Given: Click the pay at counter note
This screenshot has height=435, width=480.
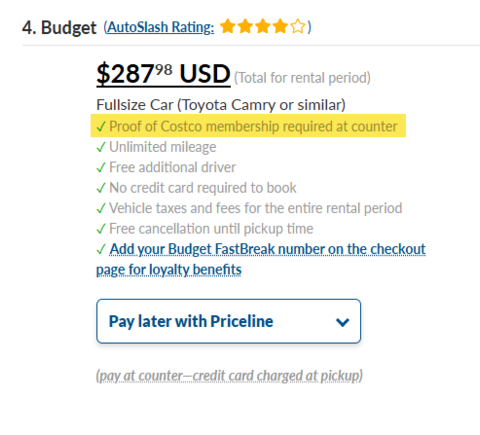Looking at the screenshot, I should pyautogui.click(x=229, y=376).
